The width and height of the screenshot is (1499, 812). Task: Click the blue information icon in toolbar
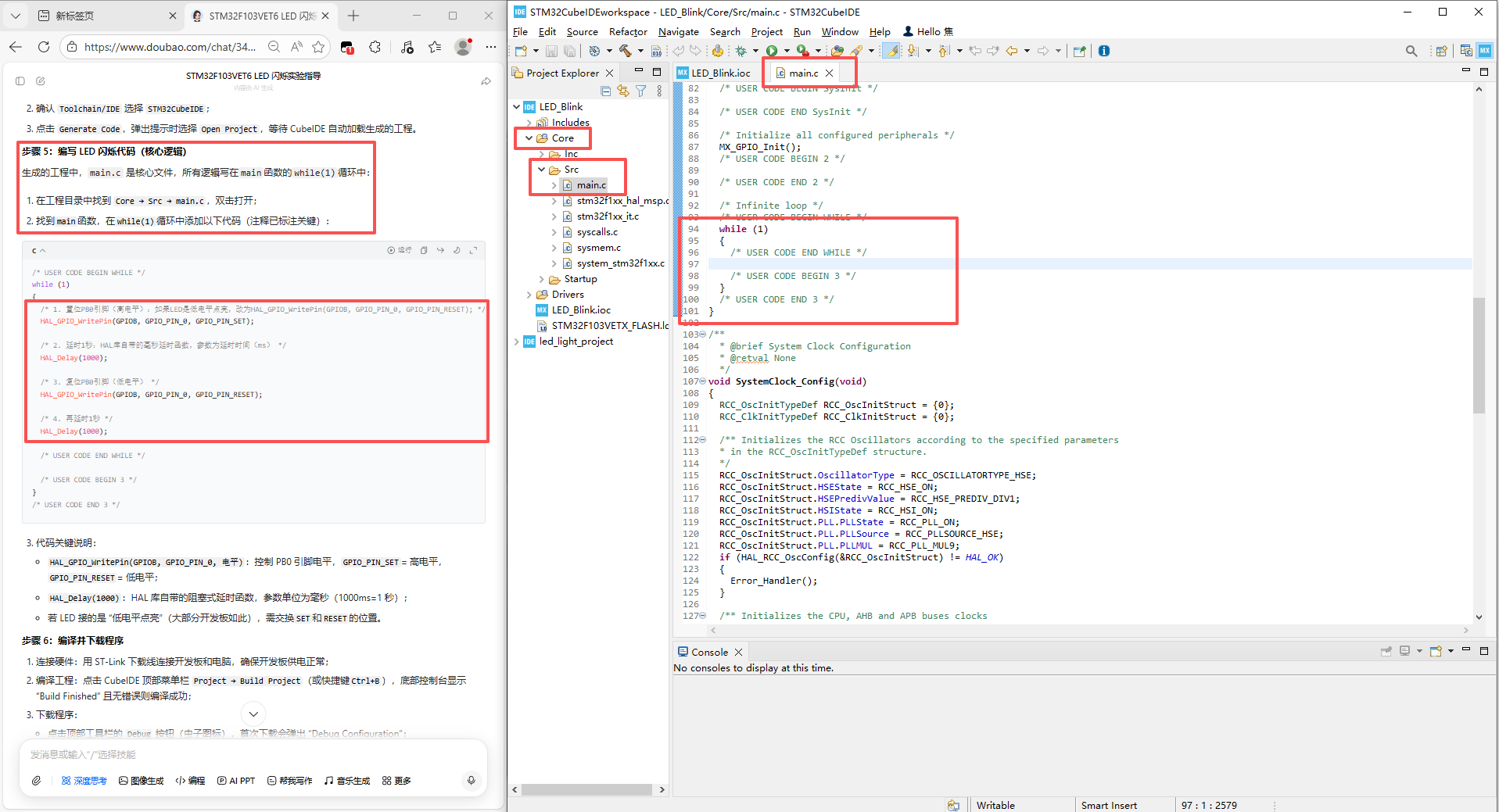[1104, 51]
